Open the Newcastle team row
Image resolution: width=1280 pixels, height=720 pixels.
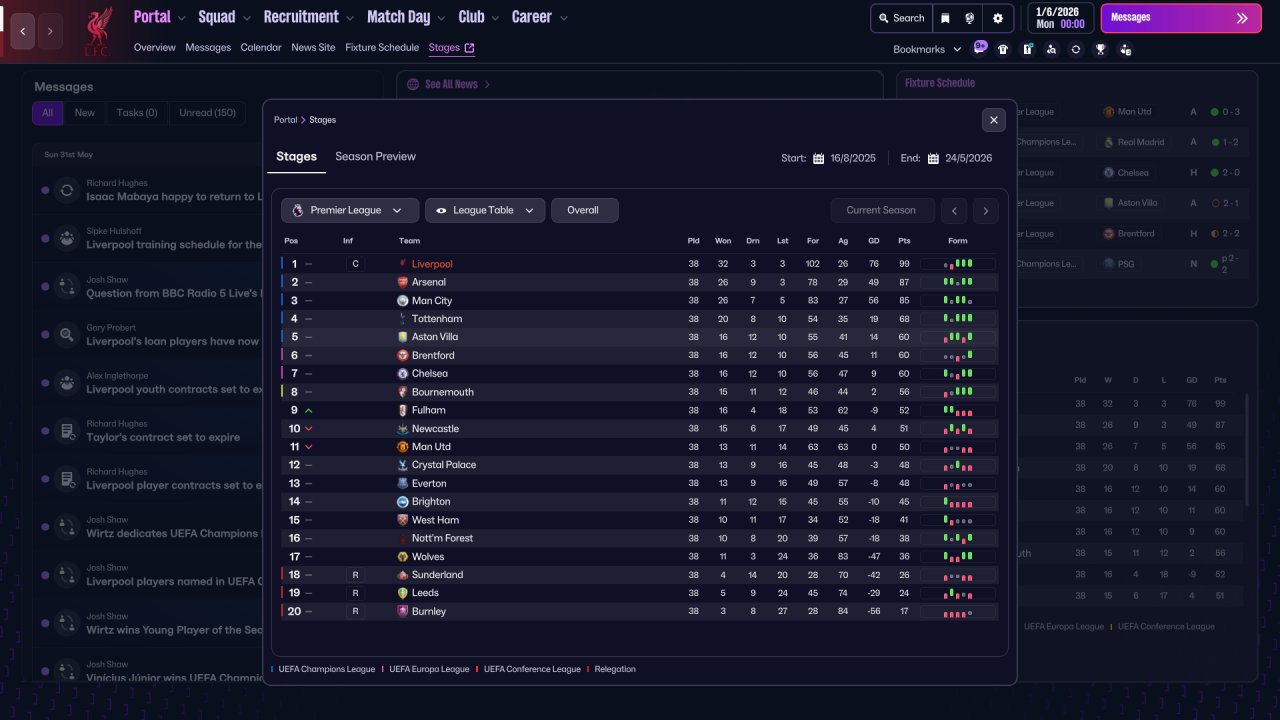(x=640, y=429)
